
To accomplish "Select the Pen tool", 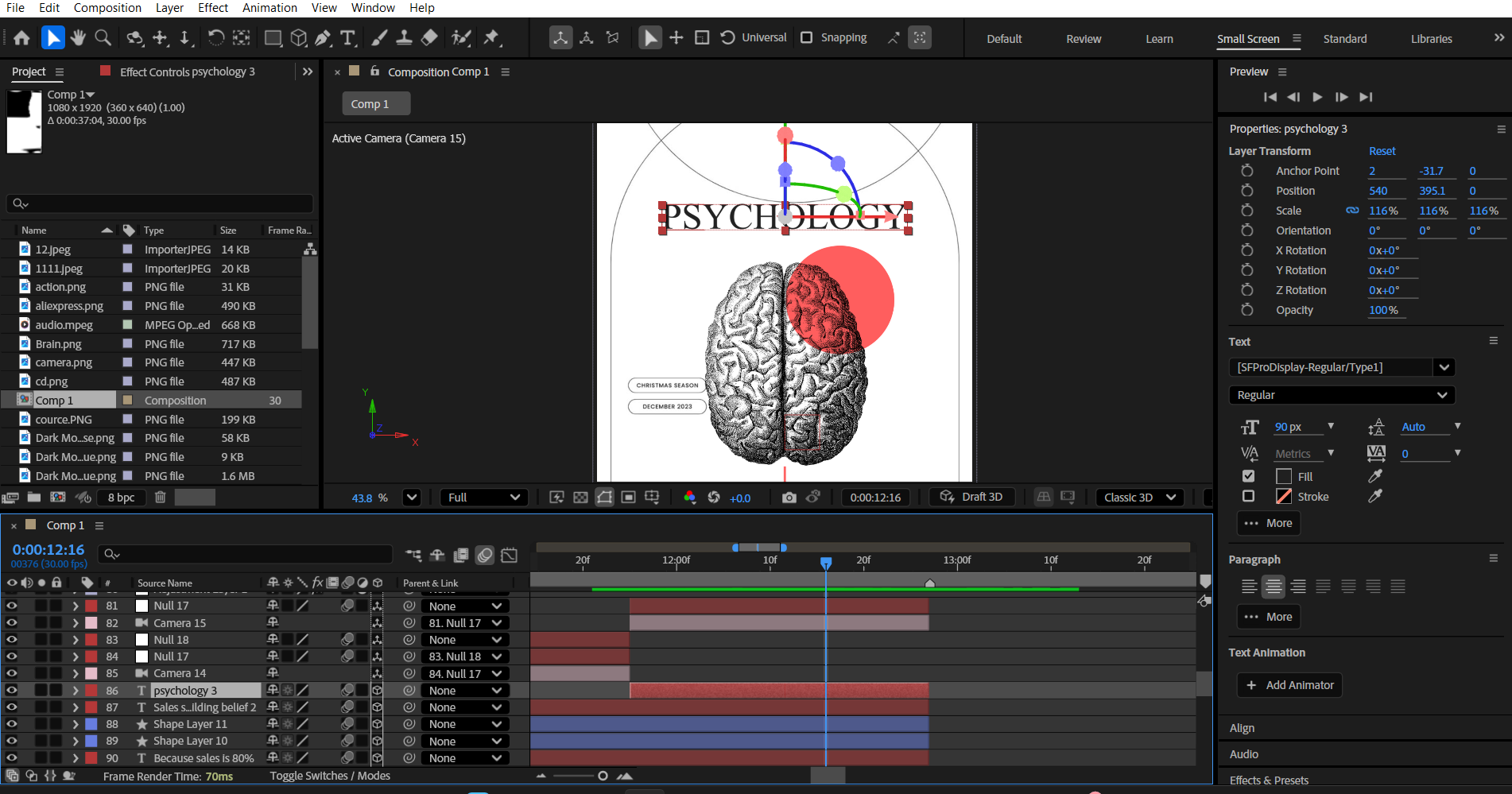I will (323, 37).
